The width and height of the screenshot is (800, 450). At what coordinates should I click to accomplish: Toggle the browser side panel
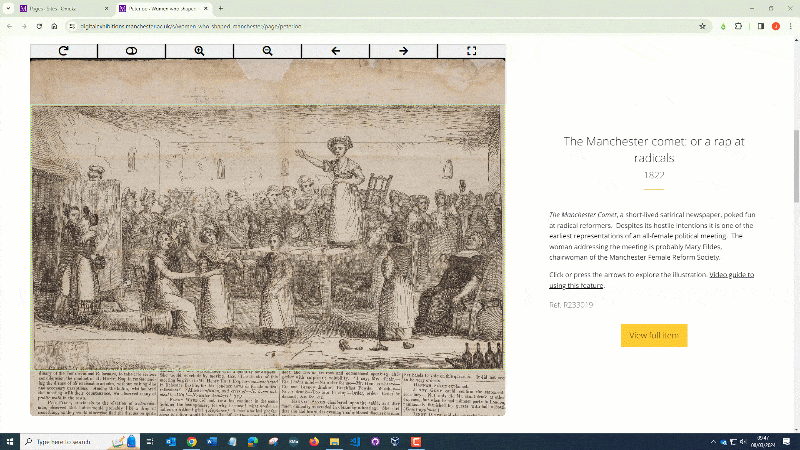[x=761, y=26]
